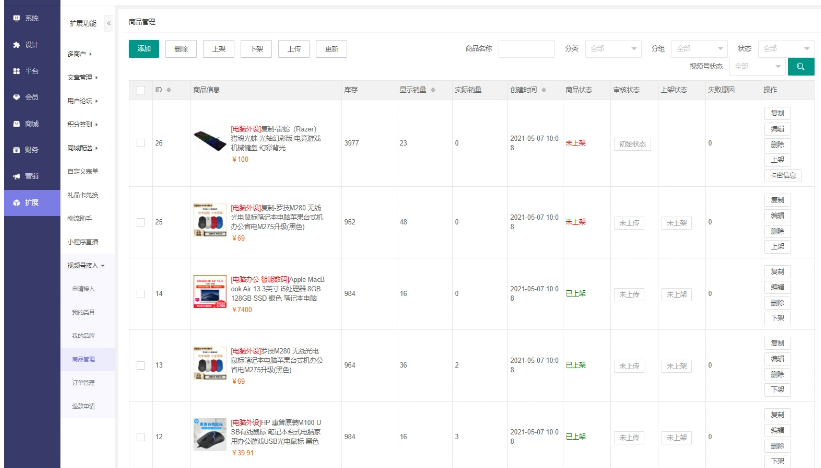
Task: Click the 已上架 status for ID 13
Action: [575, 365]
